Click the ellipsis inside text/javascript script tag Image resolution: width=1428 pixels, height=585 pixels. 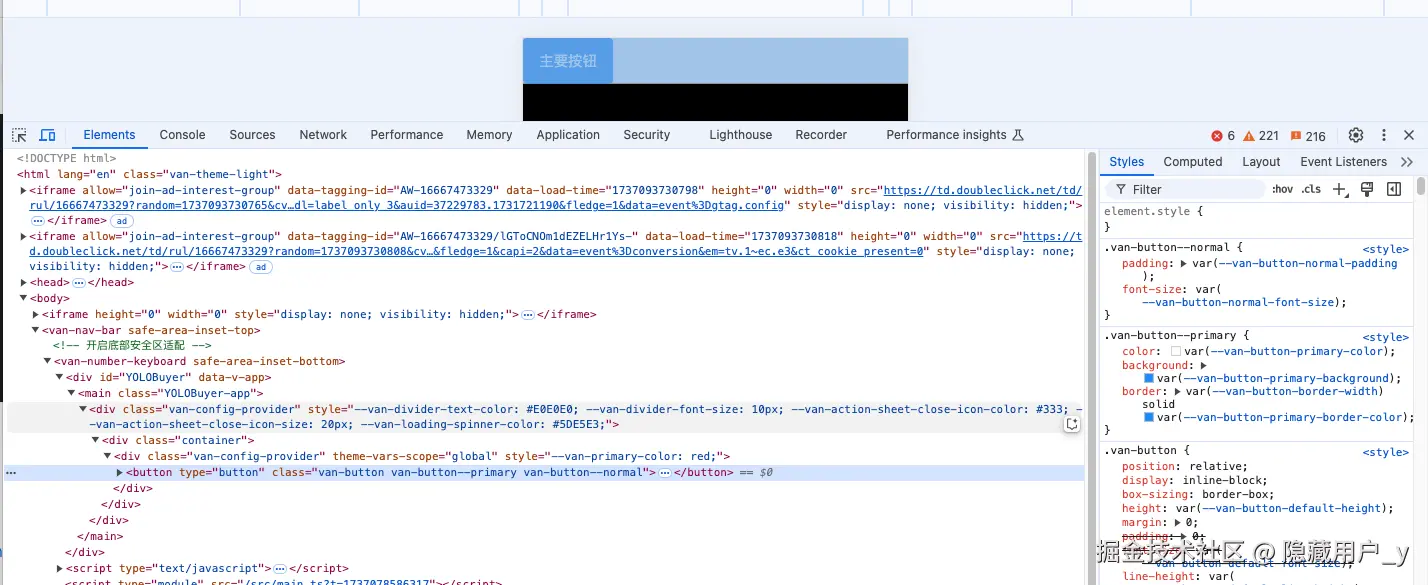pyautogui.click(x=280, y=568)
